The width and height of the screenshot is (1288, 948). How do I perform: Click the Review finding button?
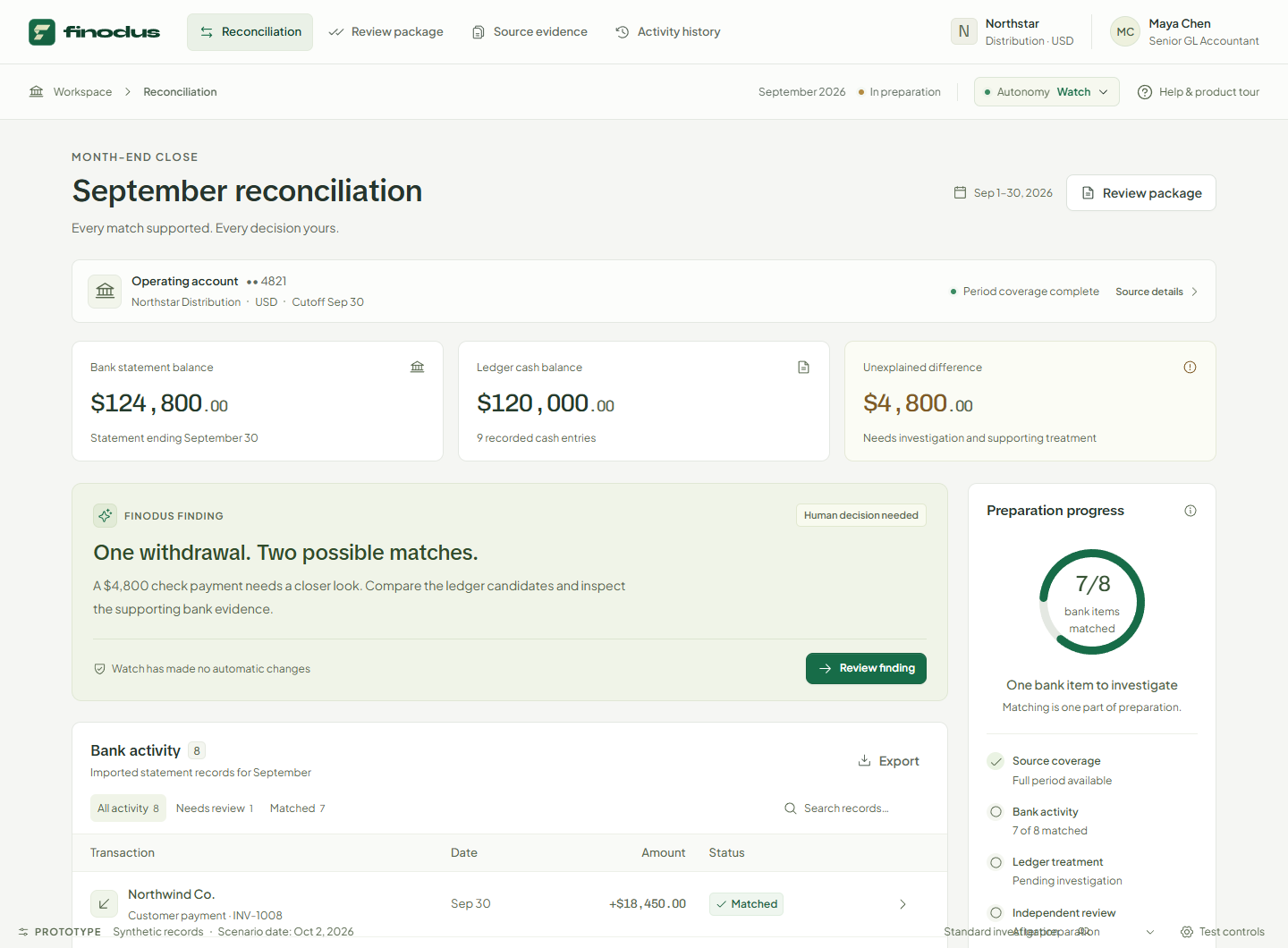tap(866, 668)
